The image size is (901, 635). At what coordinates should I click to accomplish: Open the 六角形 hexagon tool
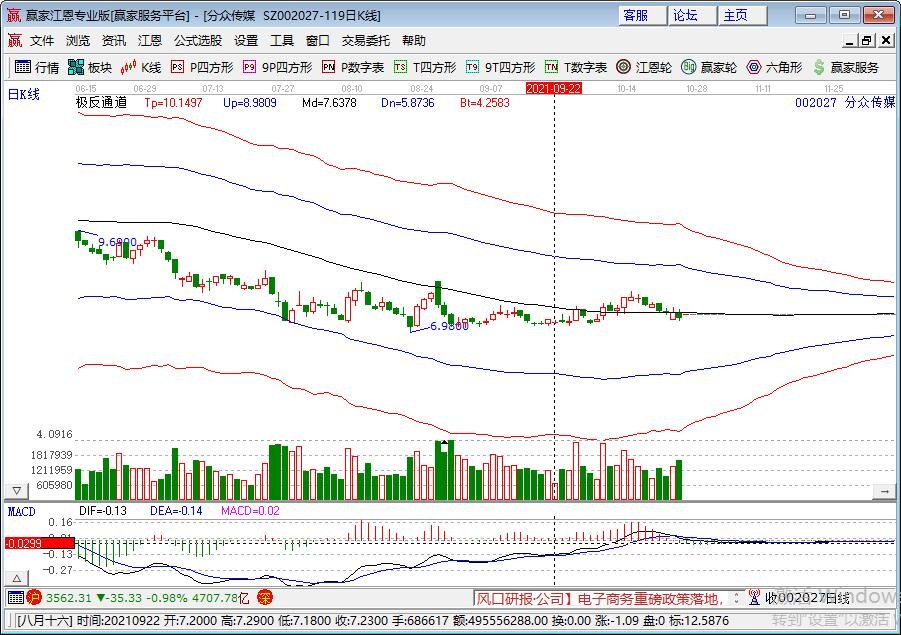(774, 67)
